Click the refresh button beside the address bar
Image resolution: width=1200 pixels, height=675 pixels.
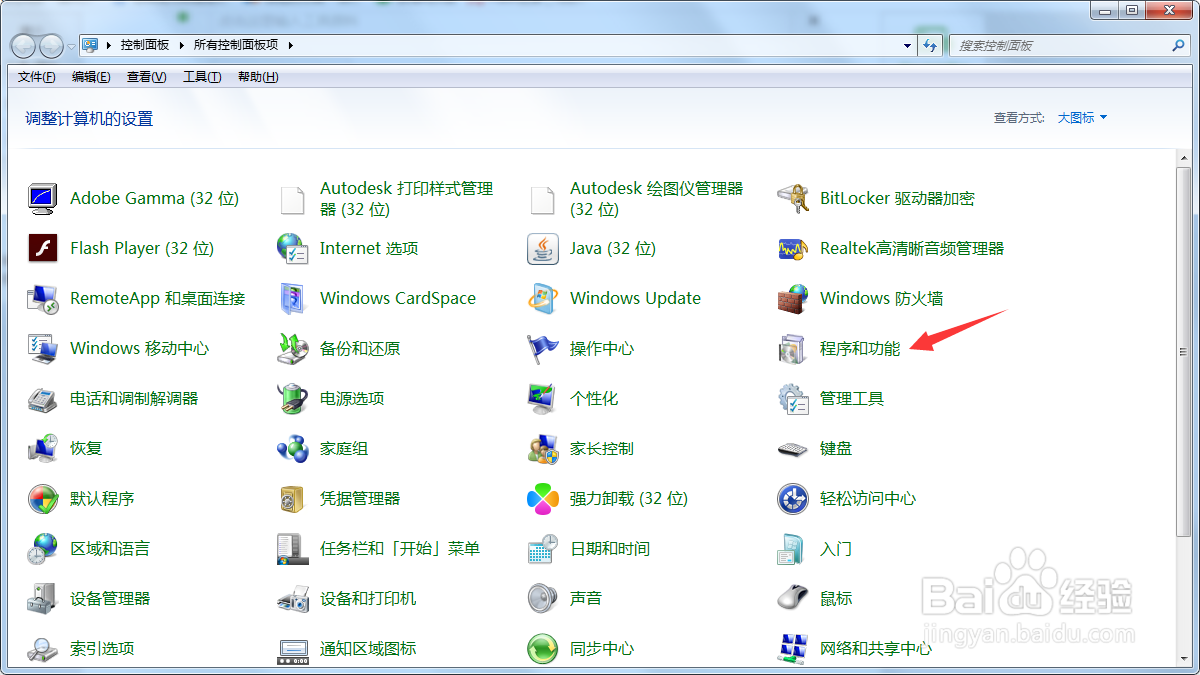[931, 44]
